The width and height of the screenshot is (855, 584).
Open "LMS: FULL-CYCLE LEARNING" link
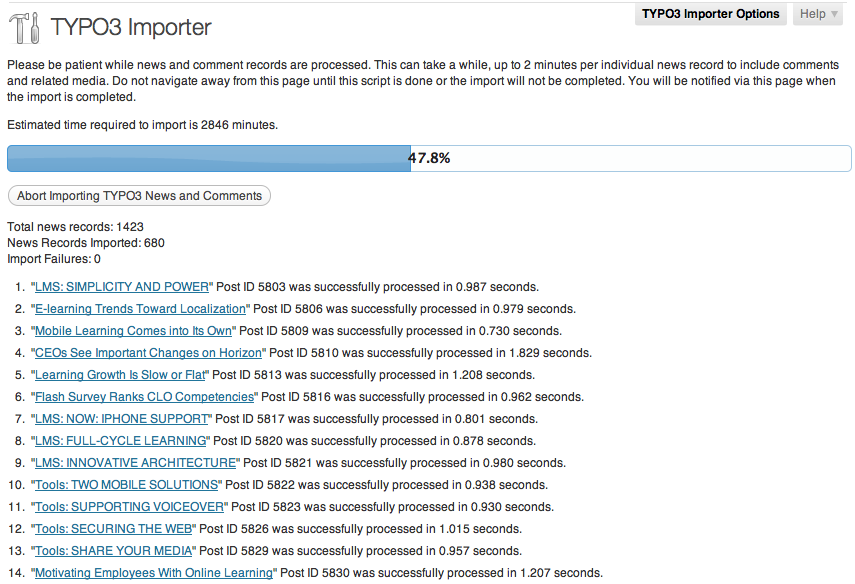click(120, 441)
